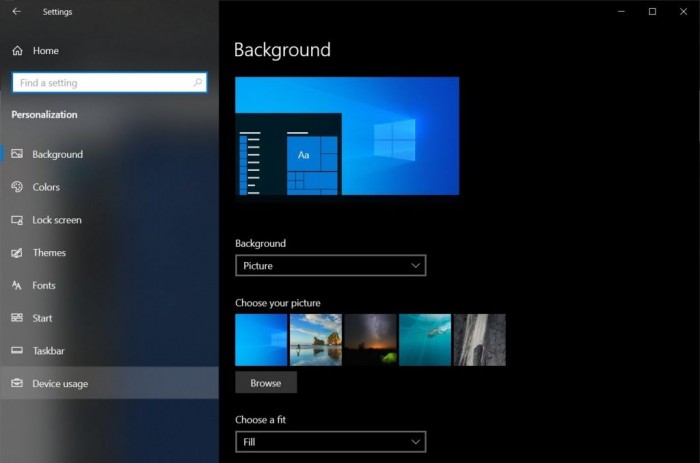Click the search magnifier icon

coord(197,83)
